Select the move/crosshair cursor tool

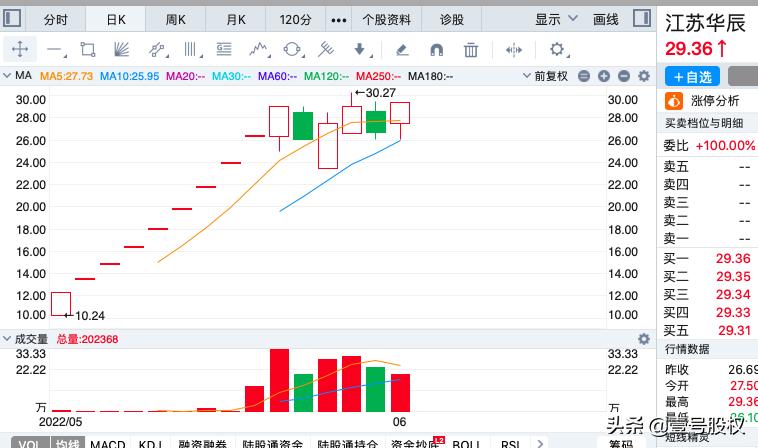click(x=20, y=49)
